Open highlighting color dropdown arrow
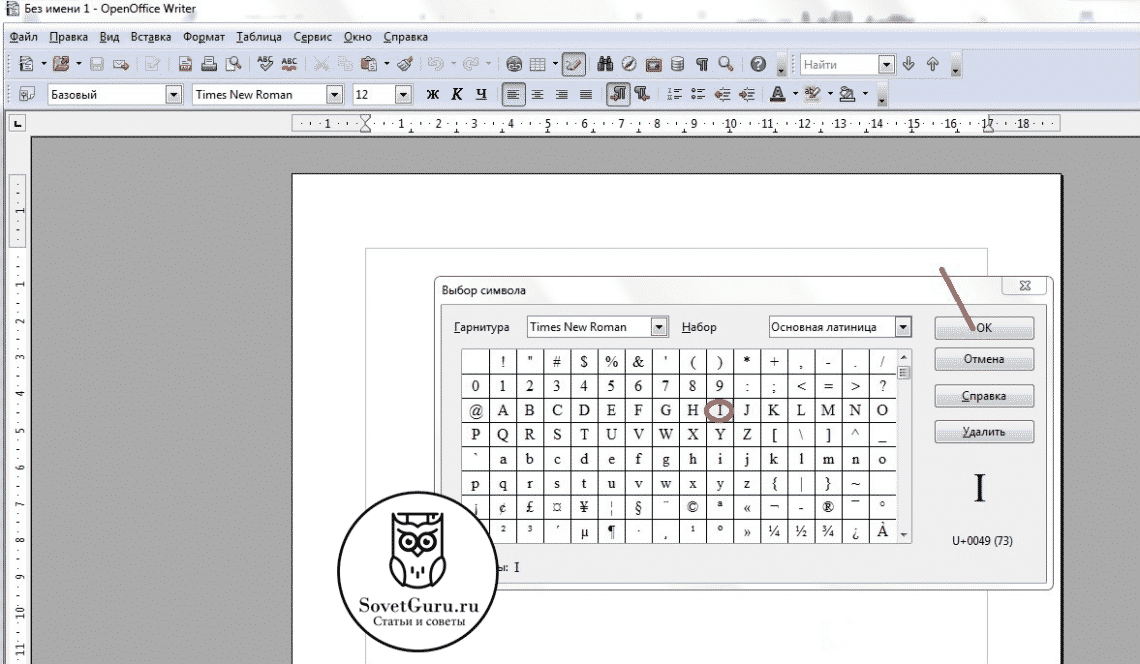The image size is (1140, 664). 830,95
